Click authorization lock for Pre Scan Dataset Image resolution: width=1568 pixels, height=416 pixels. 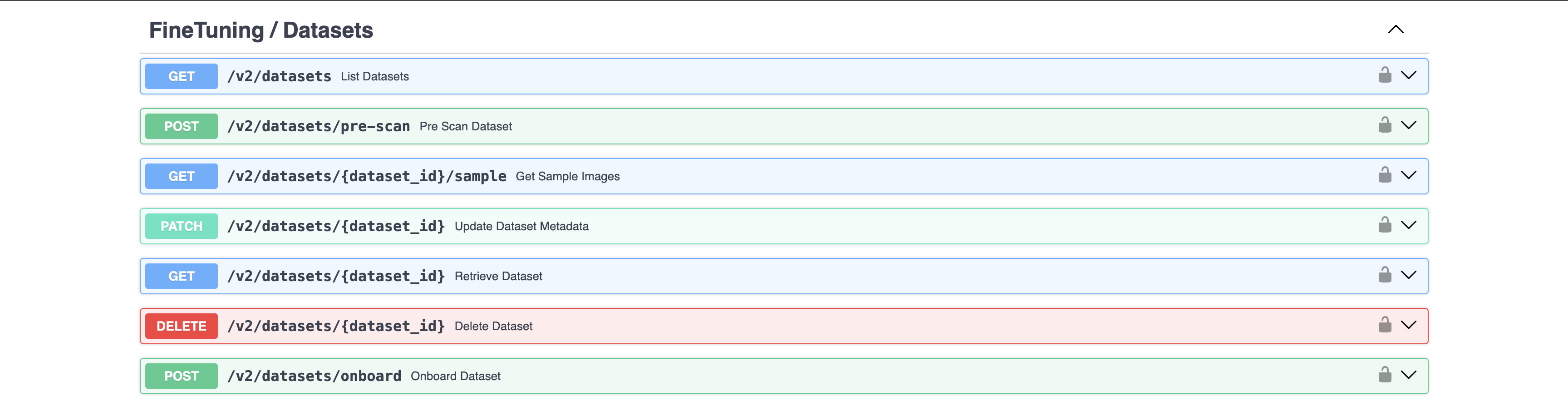pyautogui.click(x=1384, y=125)
